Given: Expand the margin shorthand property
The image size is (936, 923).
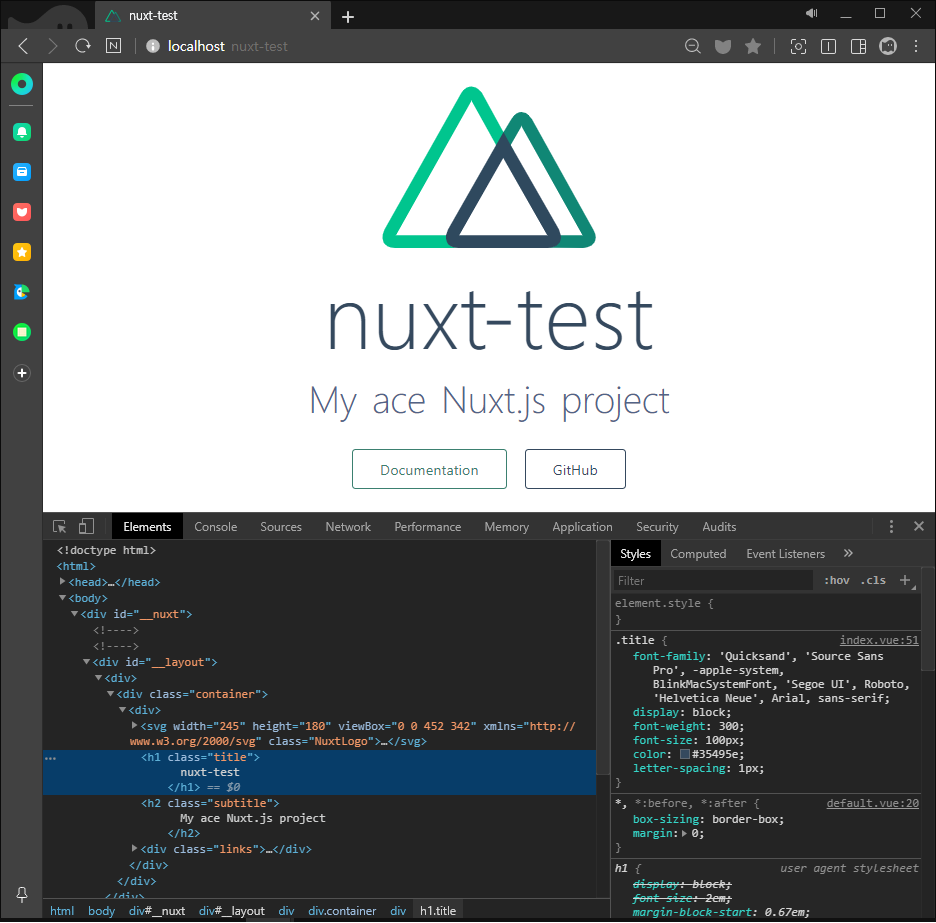Looking at the screenshot, I should pos(684,833).
